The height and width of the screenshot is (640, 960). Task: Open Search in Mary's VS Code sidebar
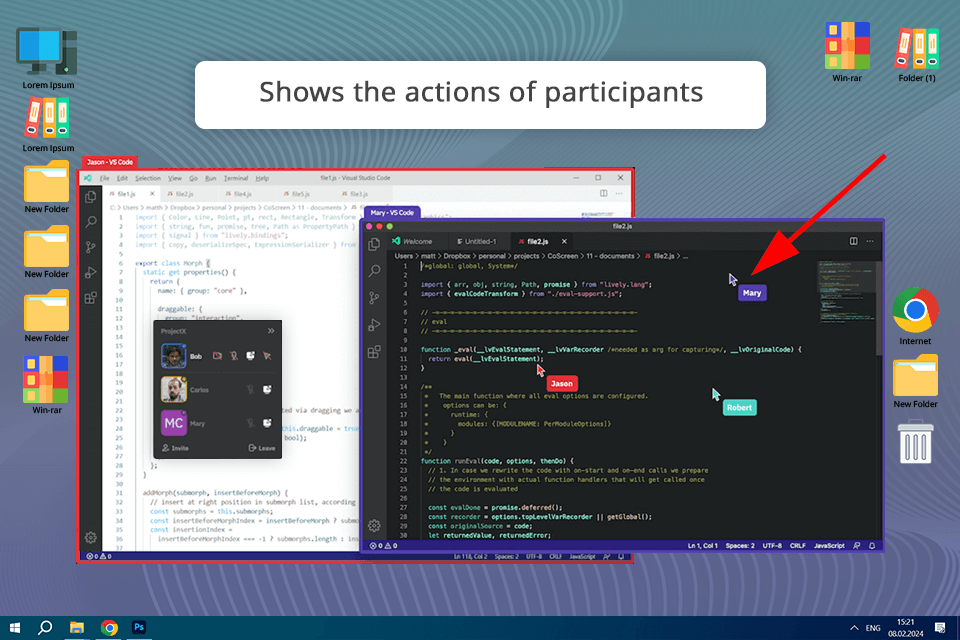(374, 271)
